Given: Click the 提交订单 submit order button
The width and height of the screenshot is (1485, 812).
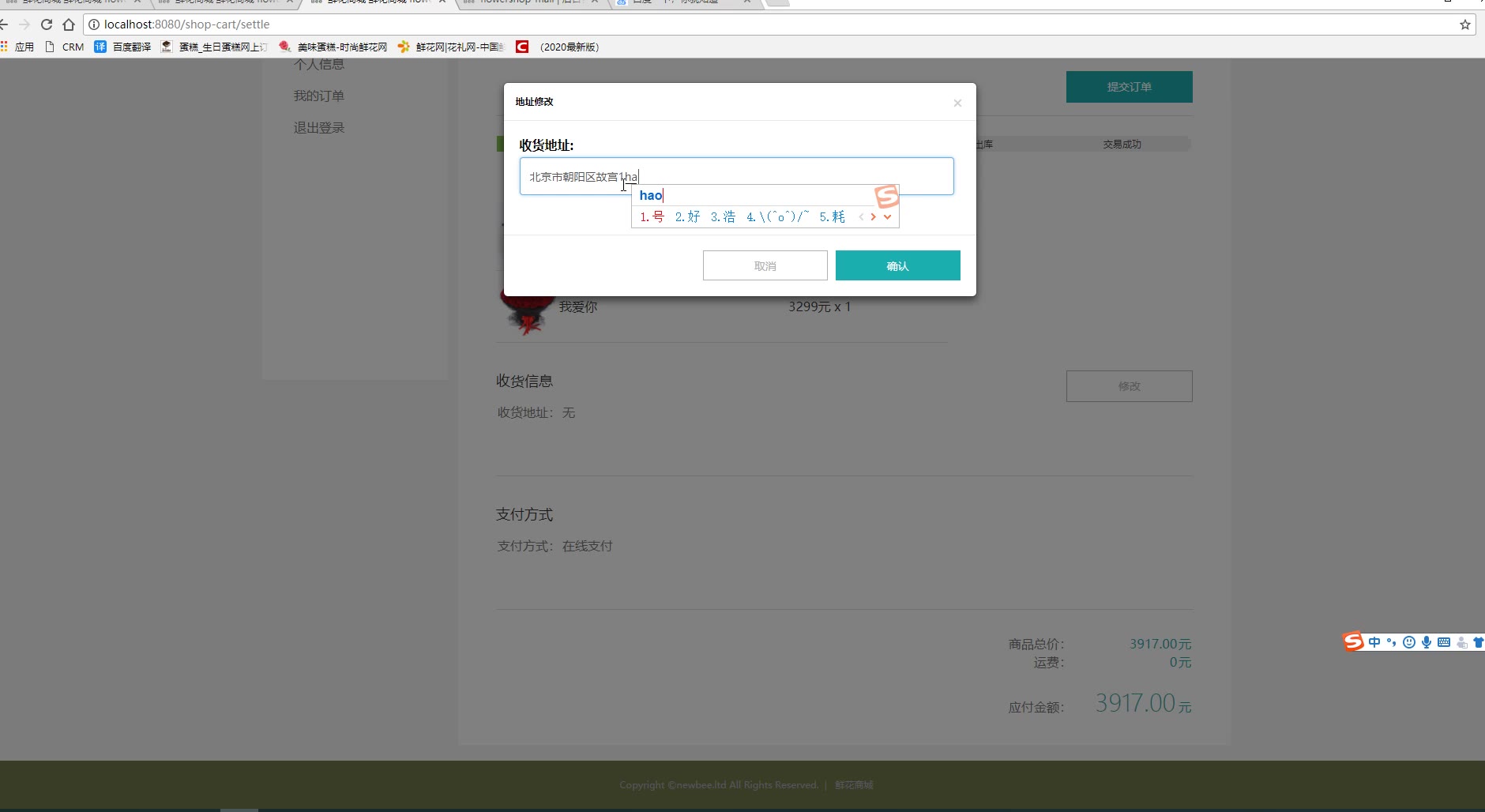Looking at the screenshot, I should pos(1130,87).
